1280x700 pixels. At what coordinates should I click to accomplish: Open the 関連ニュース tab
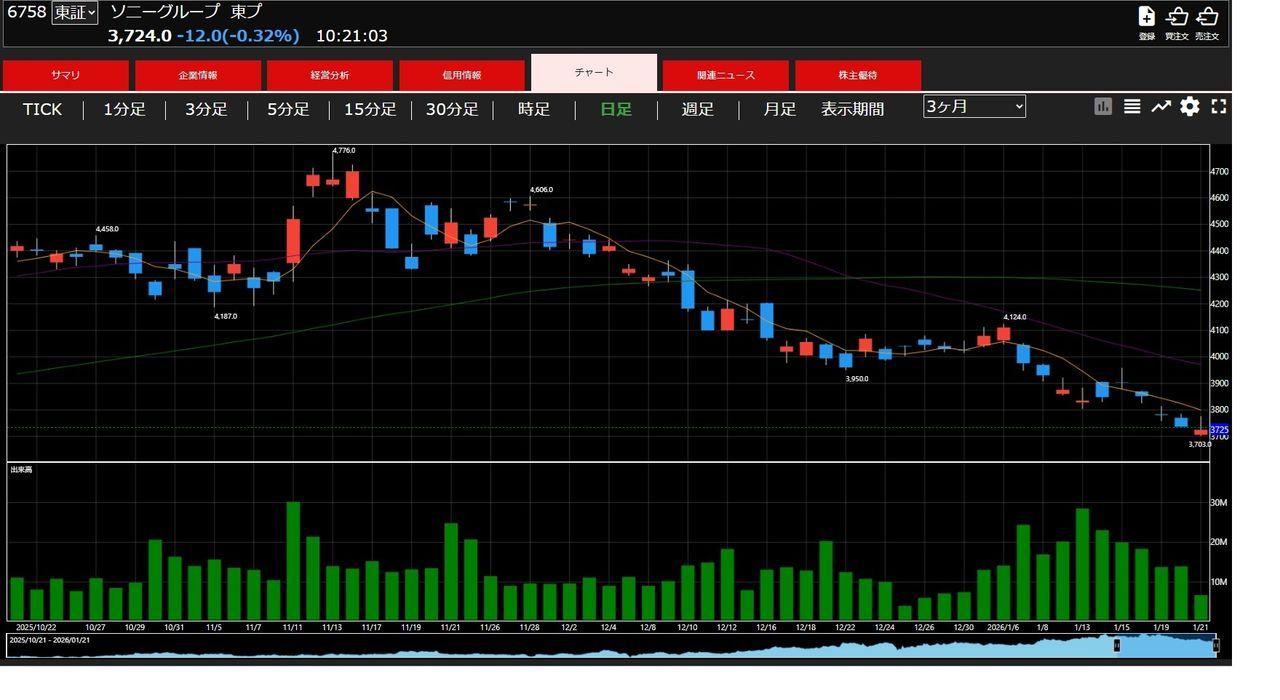(x=726, y=75)
